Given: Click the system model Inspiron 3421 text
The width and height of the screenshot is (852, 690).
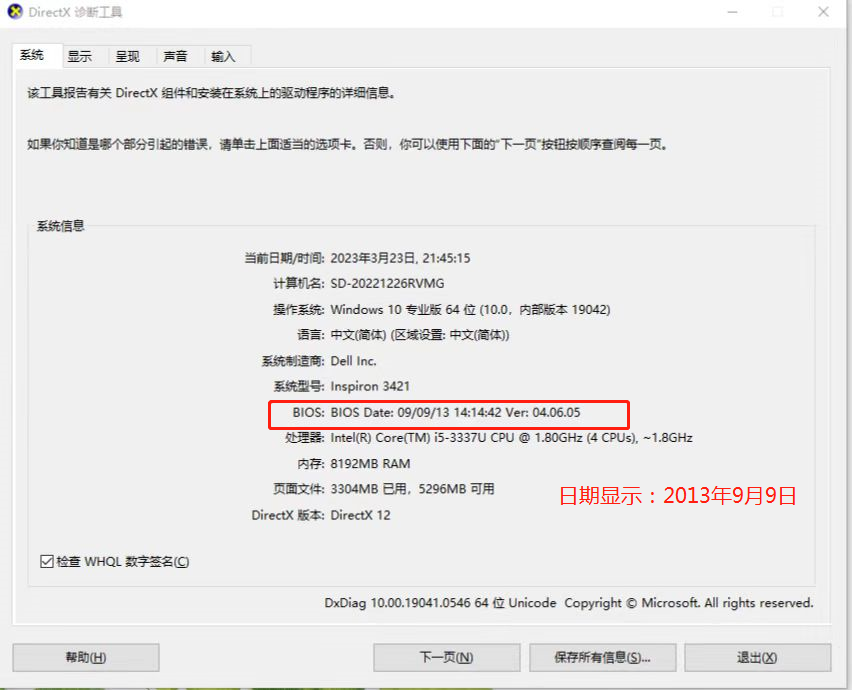Looking at the screenshot, I should (370, 386).
